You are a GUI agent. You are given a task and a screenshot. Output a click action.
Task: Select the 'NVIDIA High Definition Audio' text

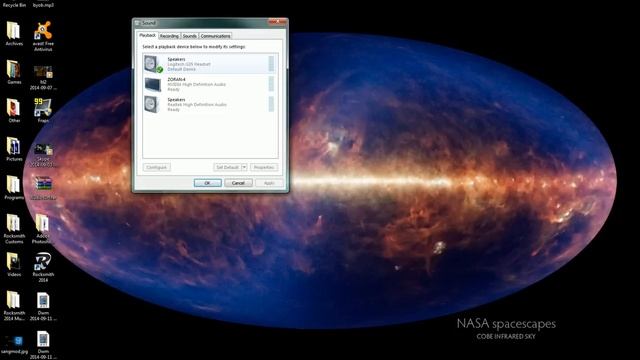click(x=196, y=84)
